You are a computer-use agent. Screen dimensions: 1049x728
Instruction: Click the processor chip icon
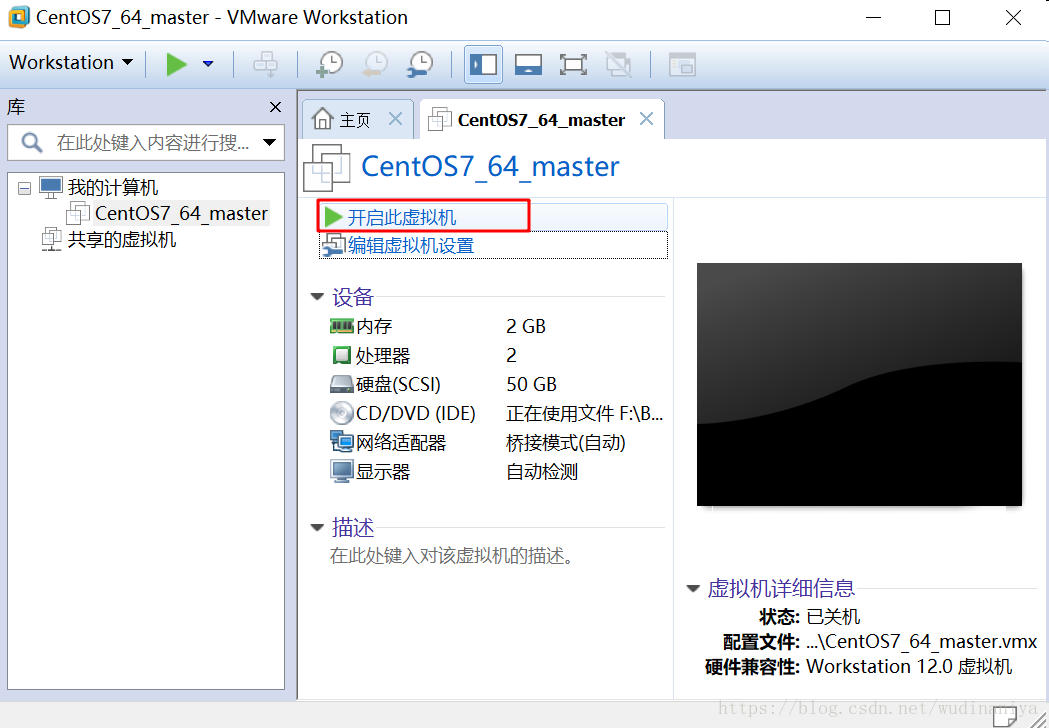(342, 355)
